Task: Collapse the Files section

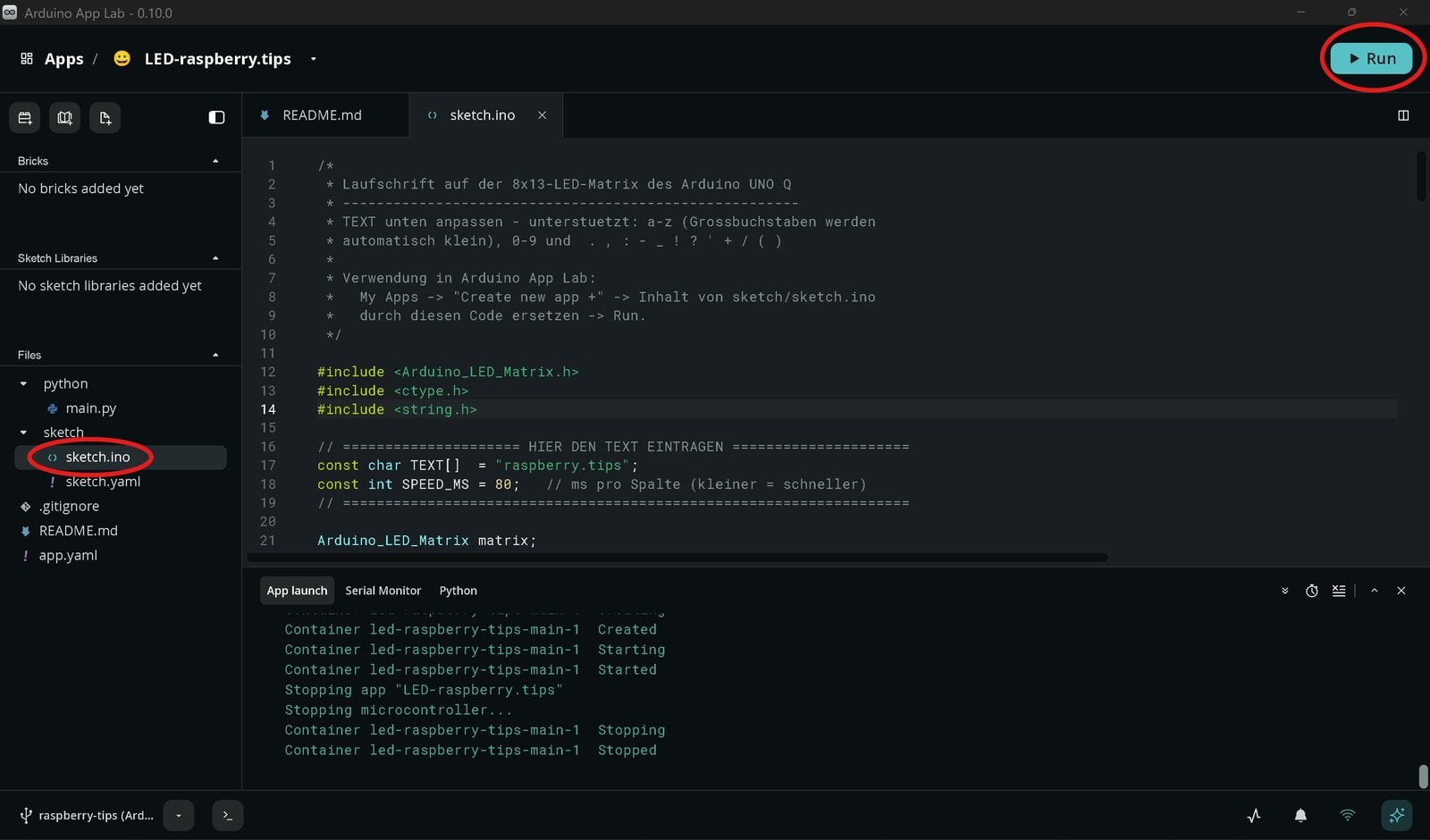Action: coord(215,355)
